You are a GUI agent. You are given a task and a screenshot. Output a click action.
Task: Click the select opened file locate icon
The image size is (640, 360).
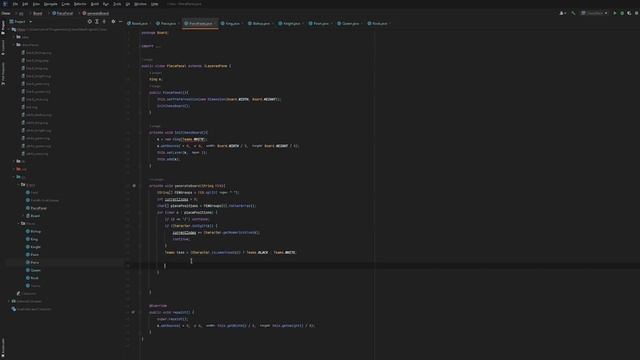(x=90, y=22)
